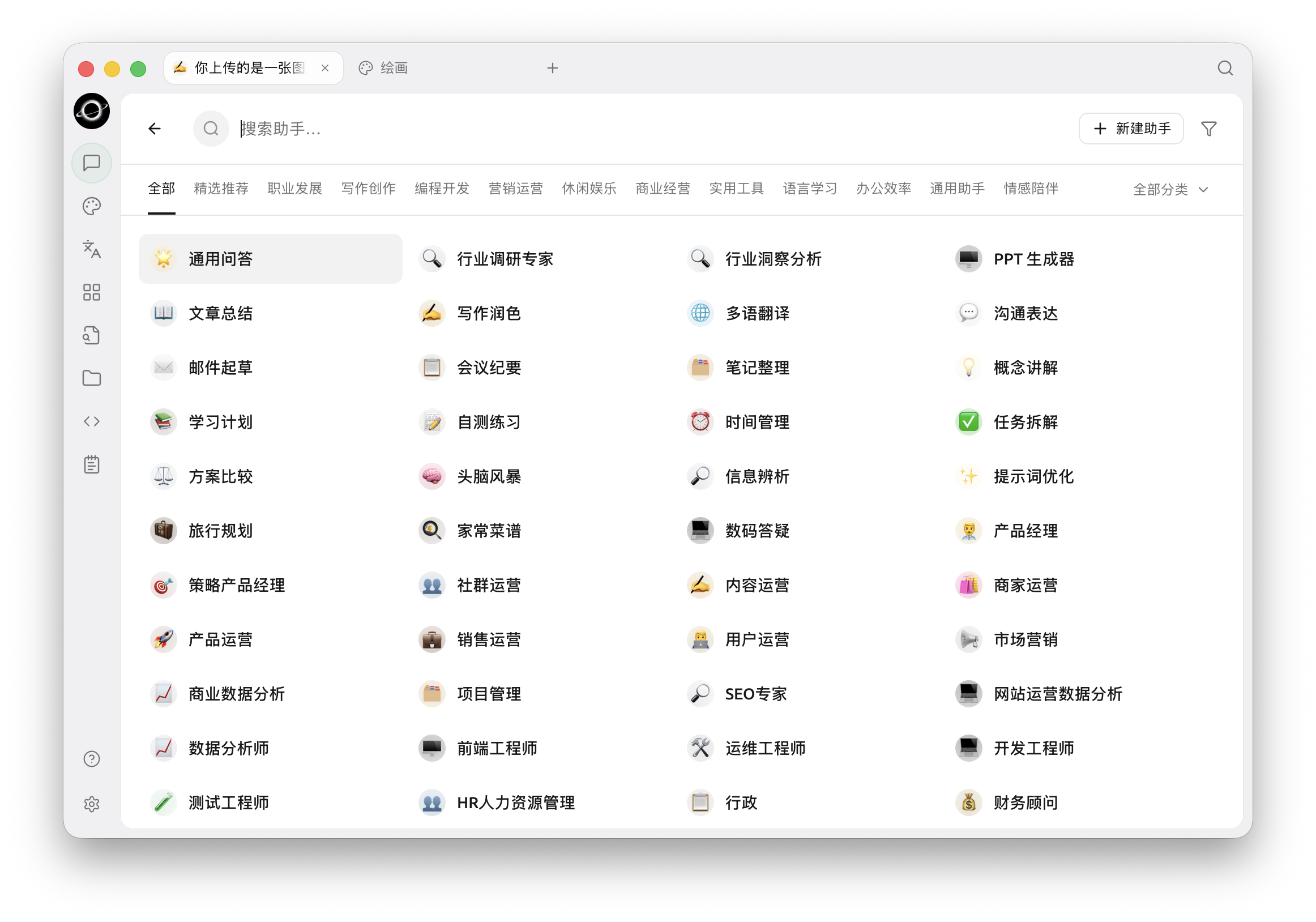Viewport: 1316px width, 922px height.
Task: Close the 你上传的是一张图 tab
Action: (325, 68)
